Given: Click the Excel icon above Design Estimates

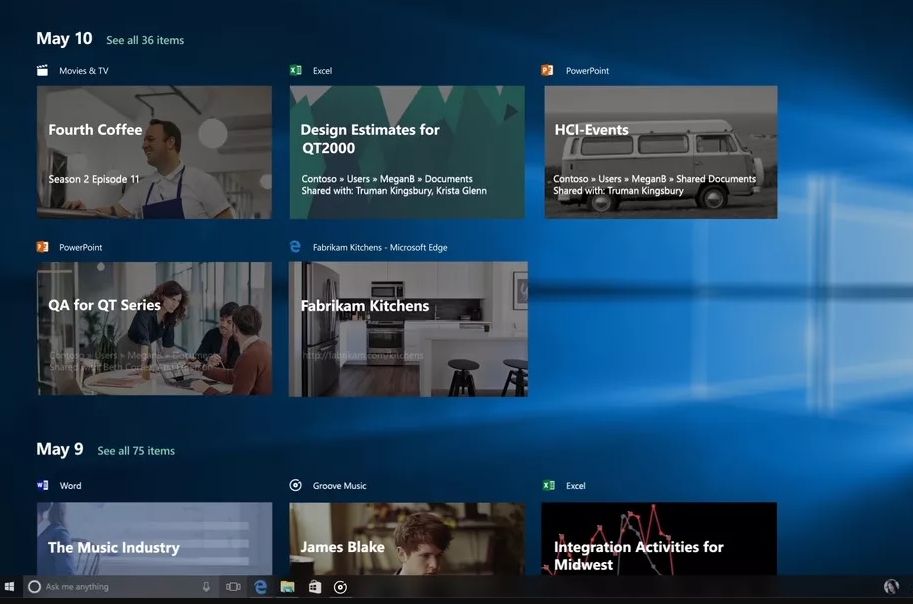Looking at the screenshot, I should click(296, 70).
